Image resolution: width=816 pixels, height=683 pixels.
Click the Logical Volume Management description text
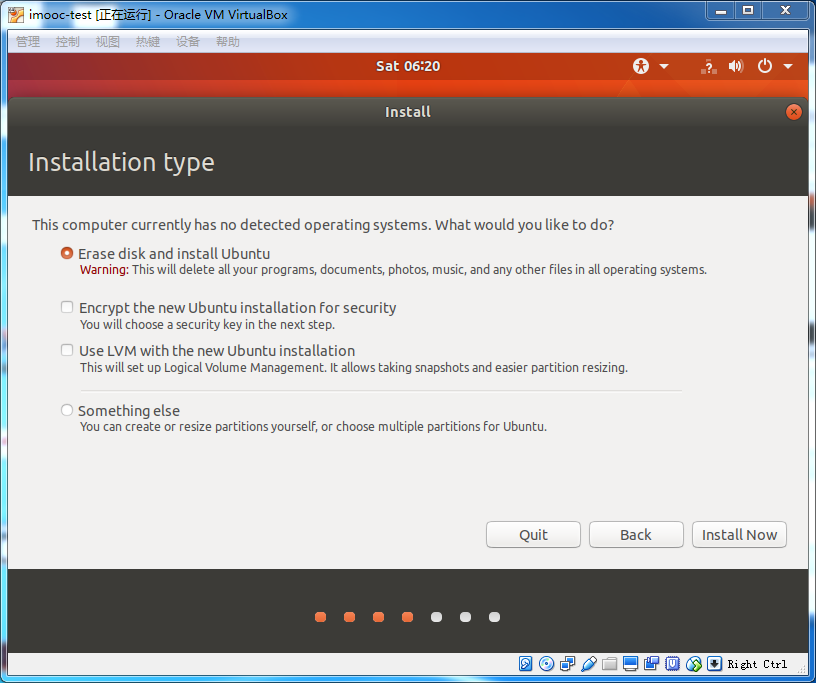point(354,368)
